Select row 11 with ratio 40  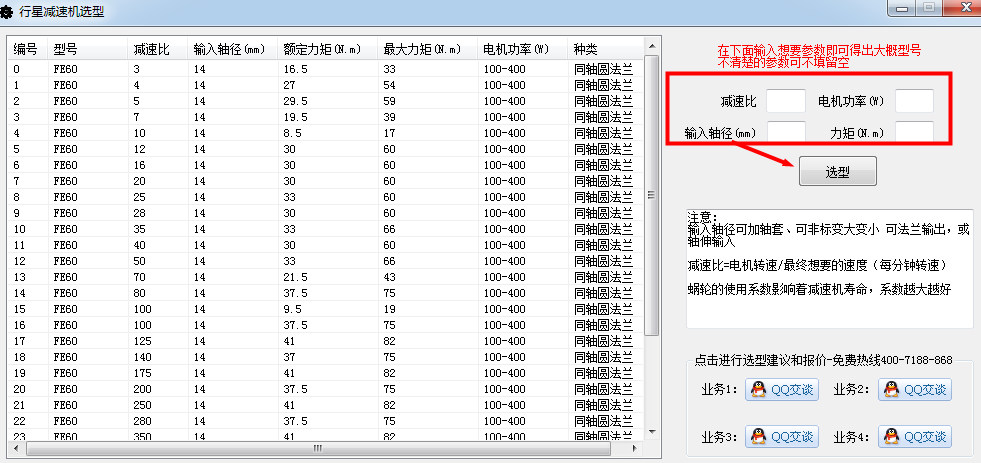(x=325, y=245)
